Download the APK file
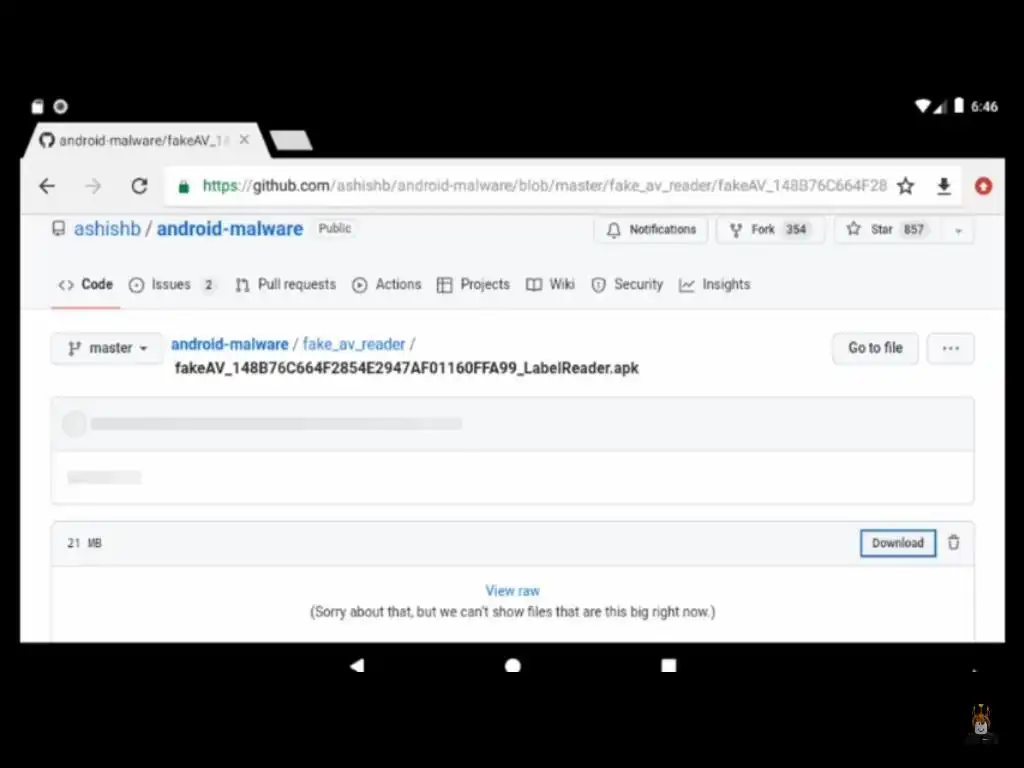 pos(898,543)
